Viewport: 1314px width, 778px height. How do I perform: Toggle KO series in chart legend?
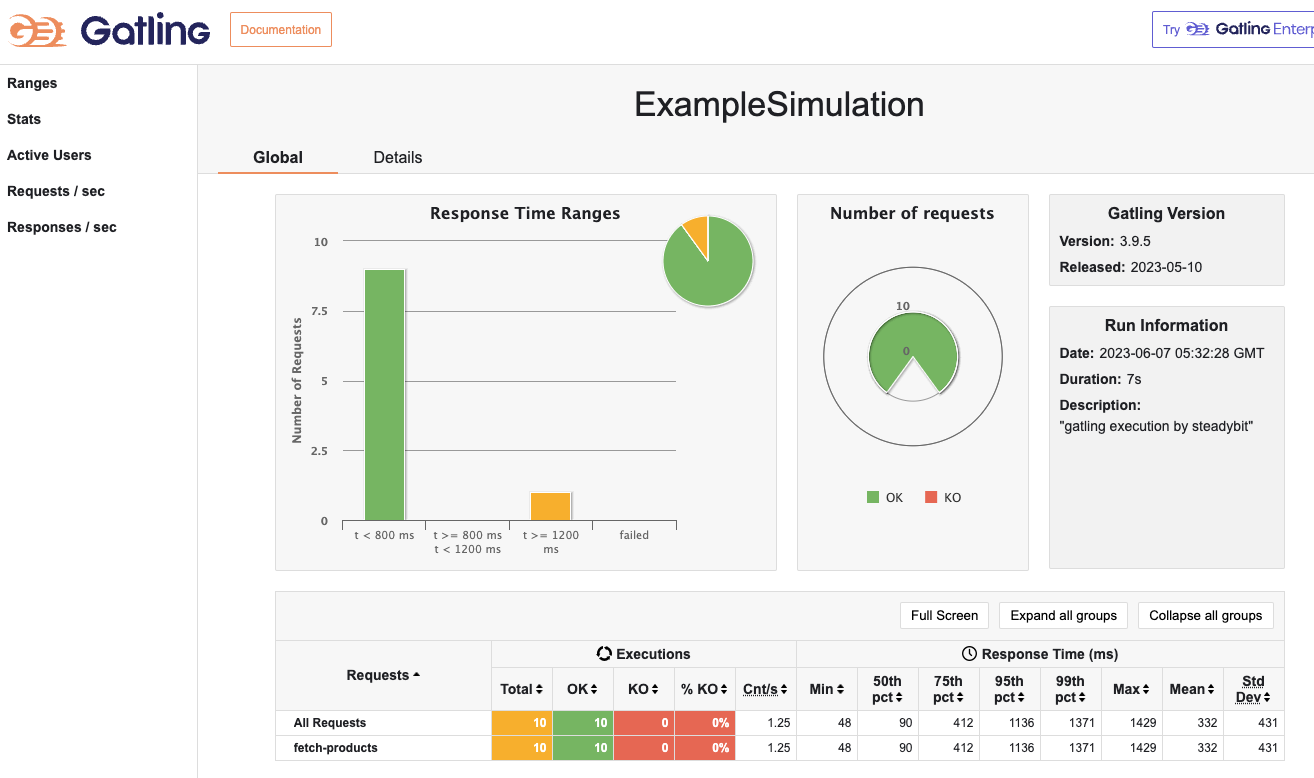943,497
